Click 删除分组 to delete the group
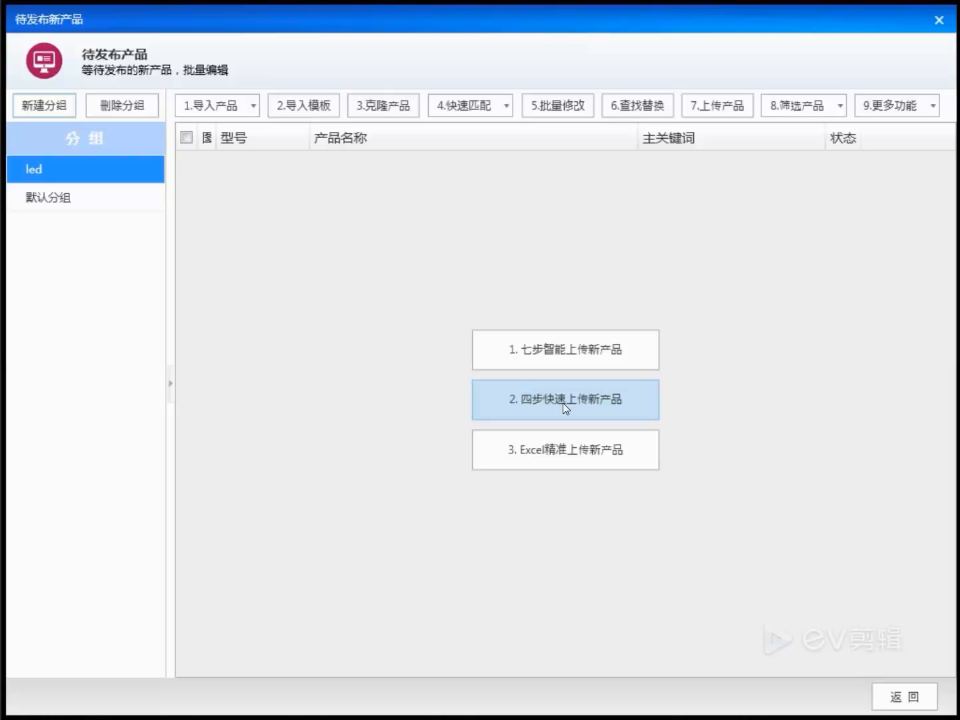 coord(122,105)
